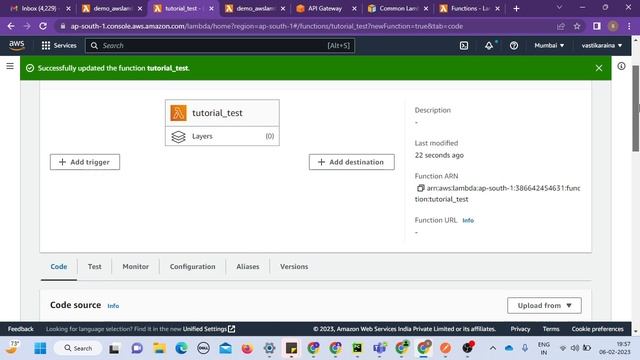Screen dimensions: 640x360
Task: Switch to the Functions - La browser tab
Action: 469,8
